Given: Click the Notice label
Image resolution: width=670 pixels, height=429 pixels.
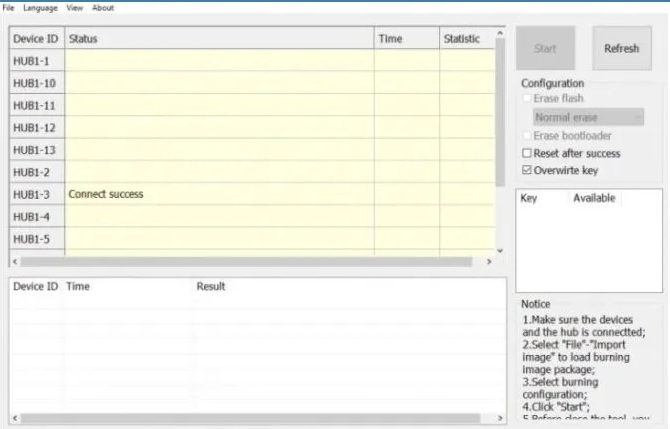Looking at the screenshot, I should click(x=535, y=304).
